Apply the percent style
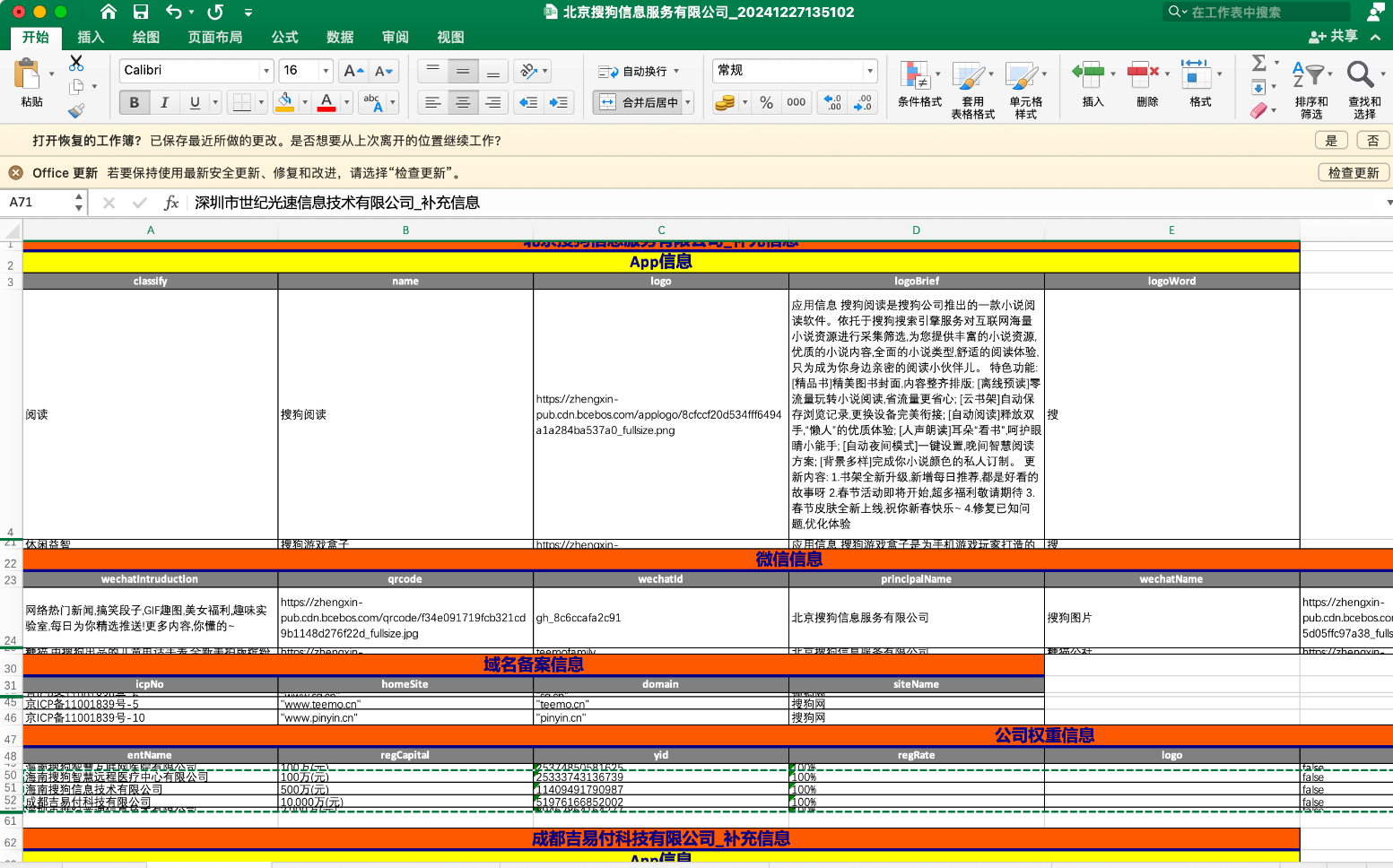This screenshot has height=868, width=1393. [x=766, y=102]
